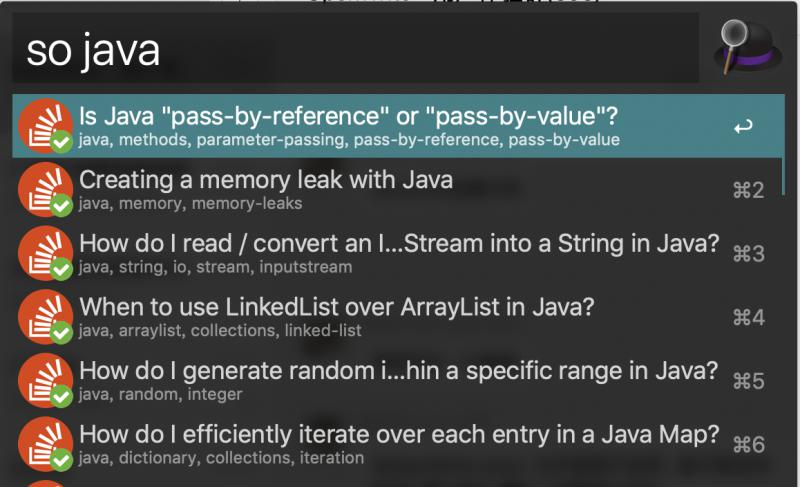Select the InputStream into a String result
Viewport: 800px width, 487px height.
coord(398,253)
